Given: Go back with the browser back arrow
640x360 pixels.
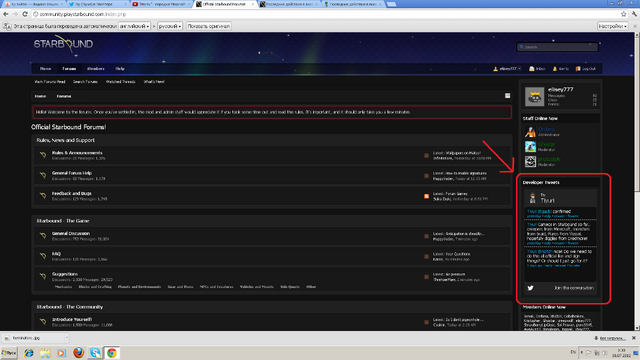Looking at the screenshot, I should 6,14.
